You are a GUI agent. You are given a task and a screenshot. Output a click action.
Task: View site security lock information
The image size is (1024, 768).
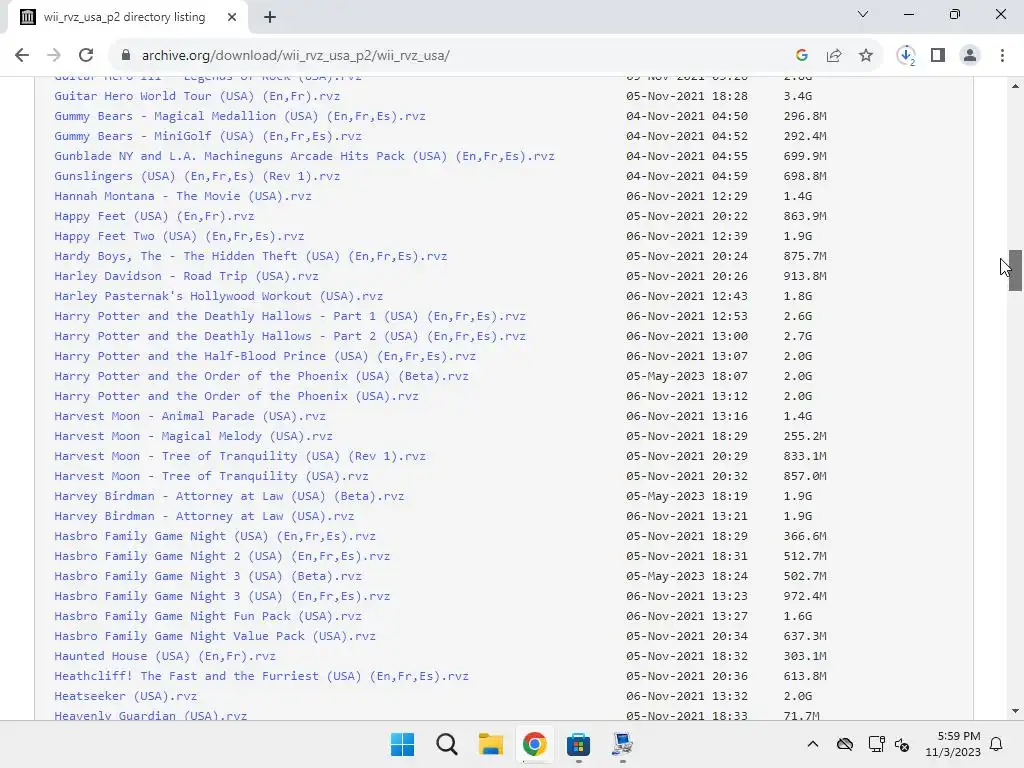pyautogui.click(x=126, y=56)
